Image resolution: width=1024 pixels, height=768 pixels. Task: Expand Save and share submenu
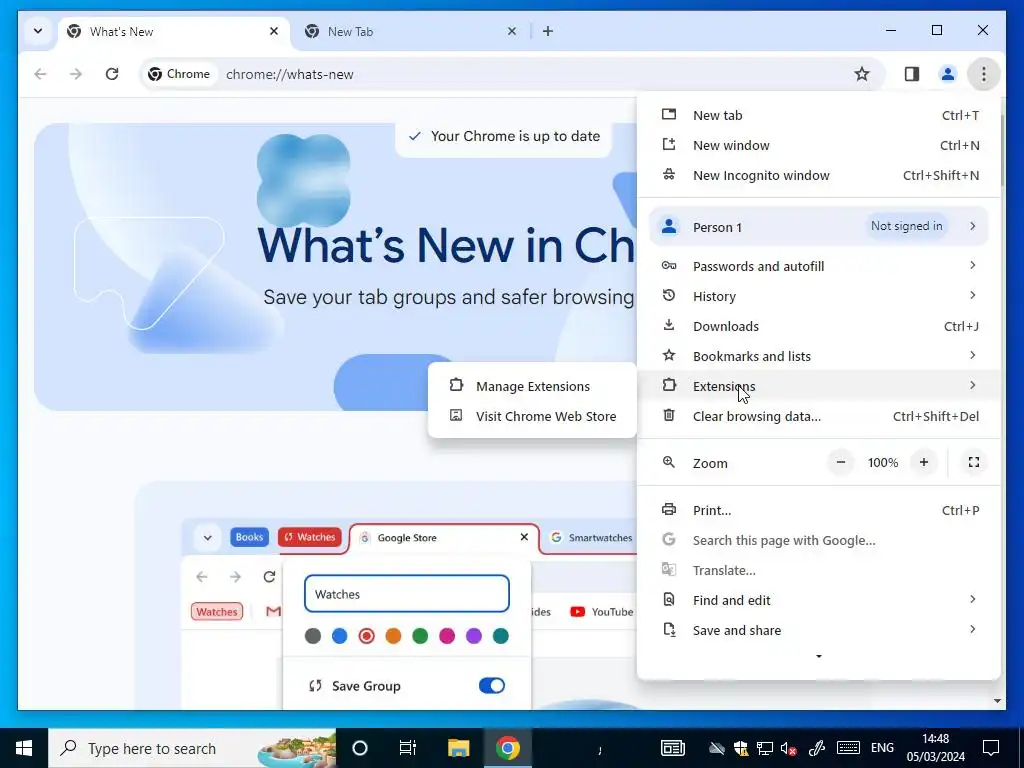pyautogui.click(x=819, y=630)
